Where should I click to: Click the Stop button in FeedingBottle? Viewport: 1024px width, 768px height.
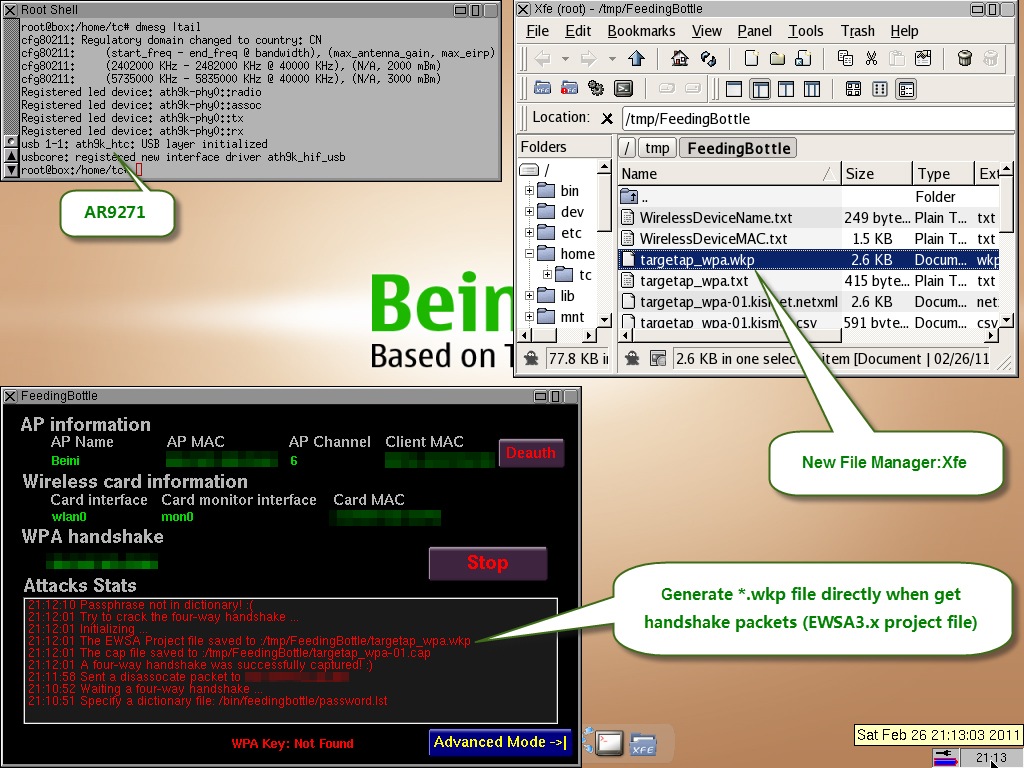(x=488, y=563)
